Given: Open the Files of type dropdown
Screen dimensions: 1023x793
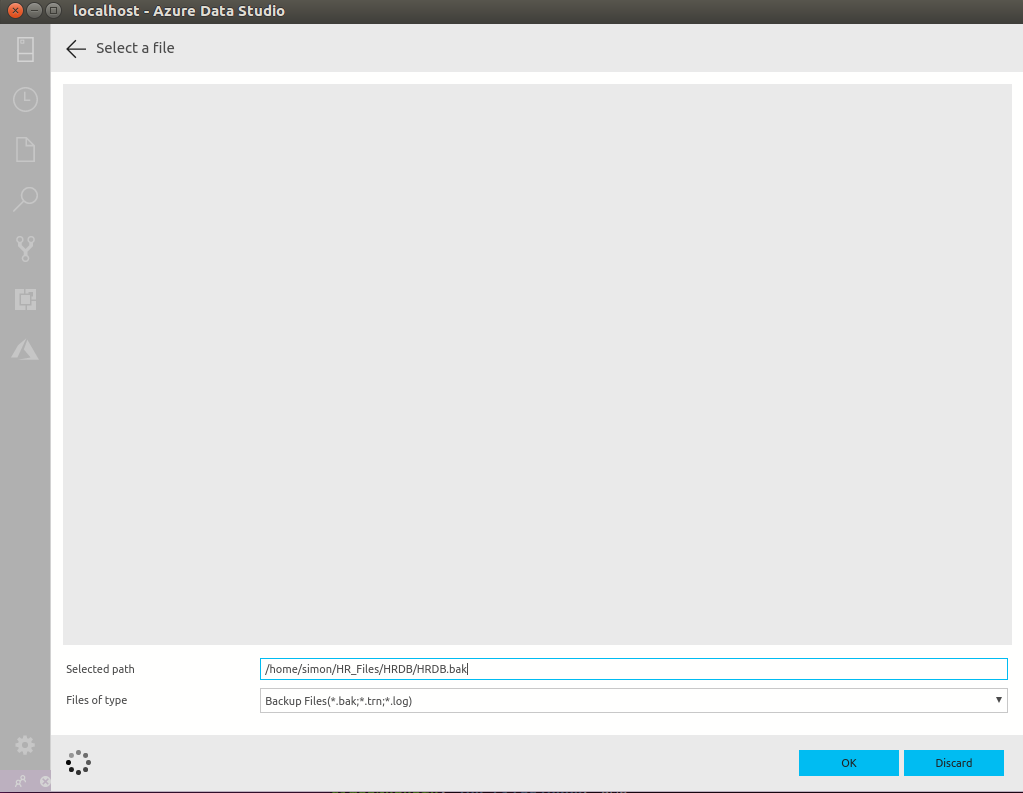Looking at the screenshot, I should [634, 700].
